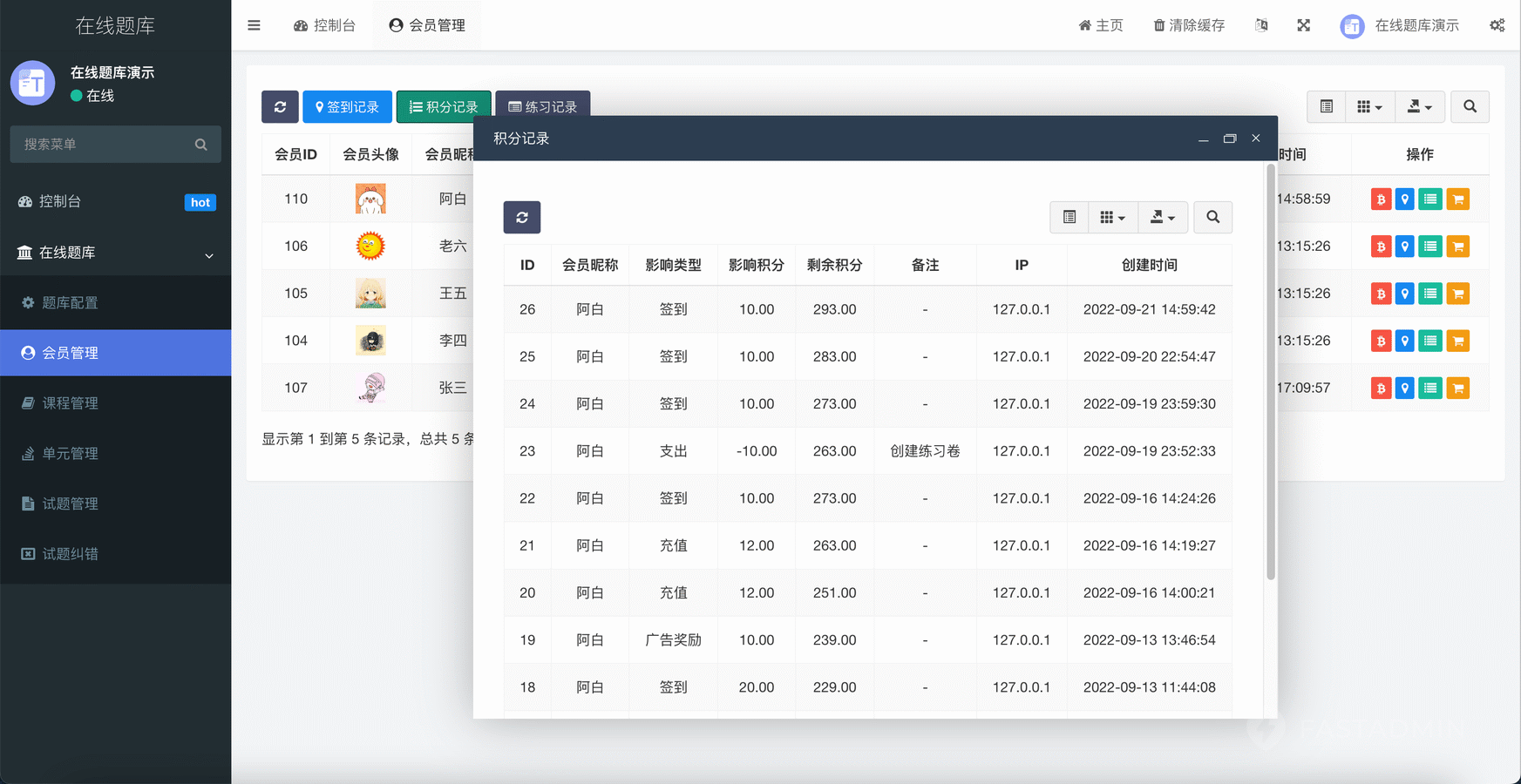The height and width of the screenshot is (784, 1521).
Task: Click the 搜索菜单 search input field
Action: [105, 145]
